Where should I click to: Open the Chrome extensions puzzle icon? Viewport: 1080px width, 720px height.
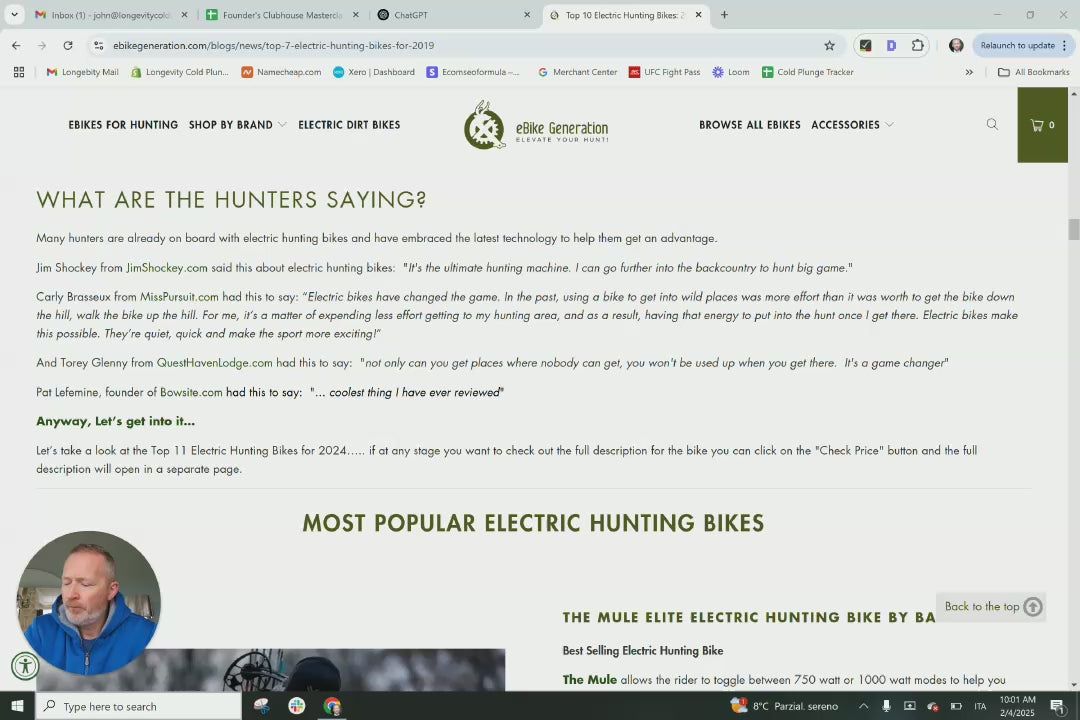917,45
